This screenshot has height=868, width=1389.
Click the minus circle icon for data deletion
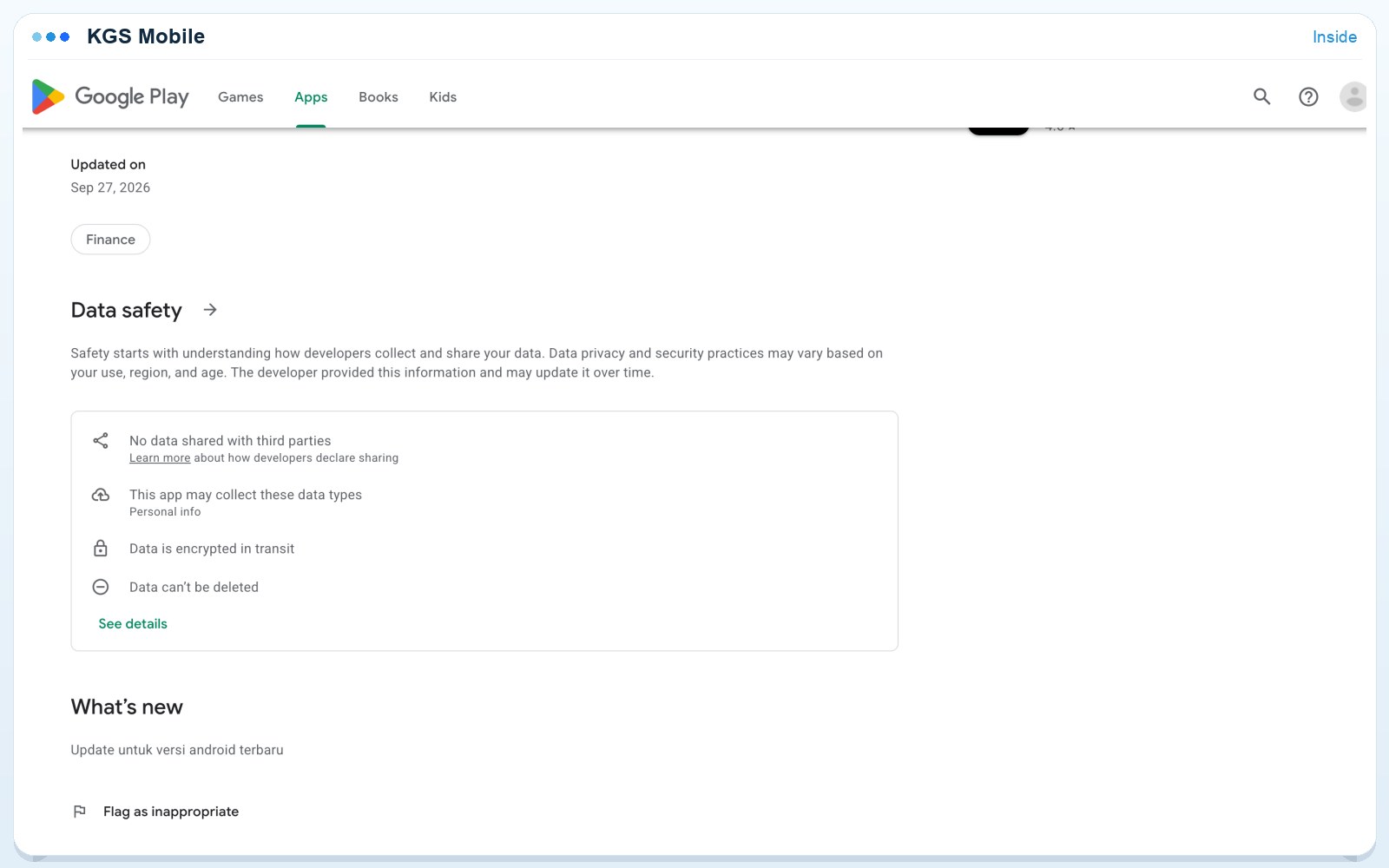(101, 587)
